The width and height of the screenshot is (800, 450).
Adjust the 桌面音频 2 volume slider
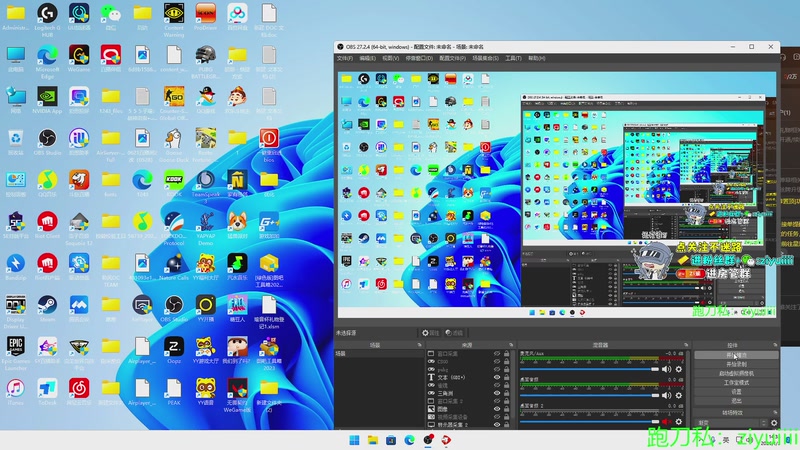(x=589, y=421)
